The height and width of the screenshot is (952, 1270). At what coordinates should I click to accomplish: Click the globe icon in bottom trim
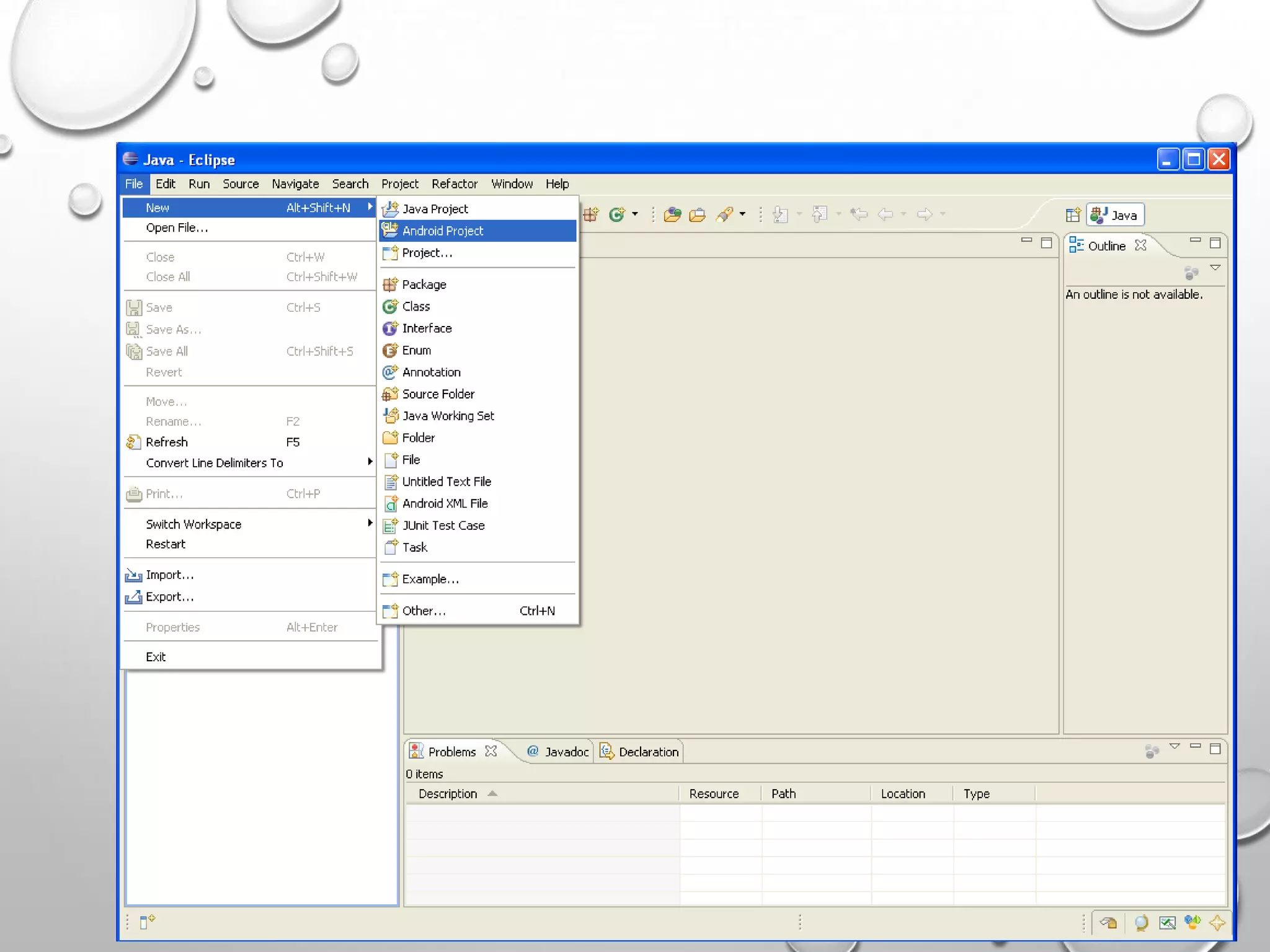(x=1141, y=923)
